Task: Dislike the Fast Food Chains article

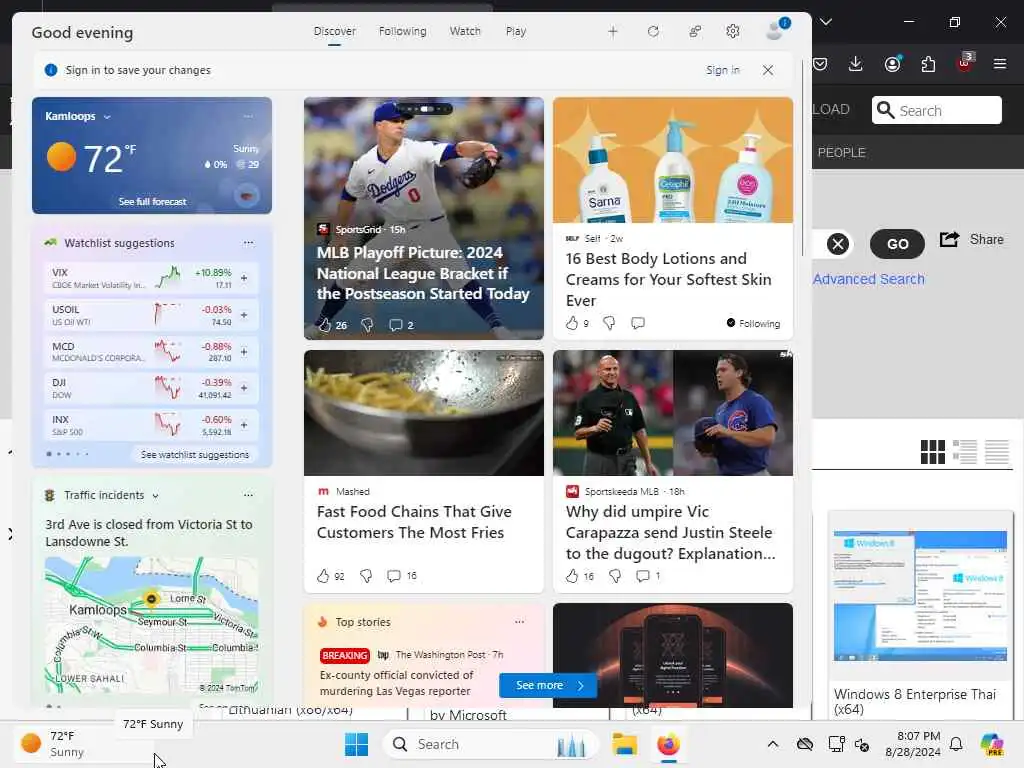Action: point(366,576)
